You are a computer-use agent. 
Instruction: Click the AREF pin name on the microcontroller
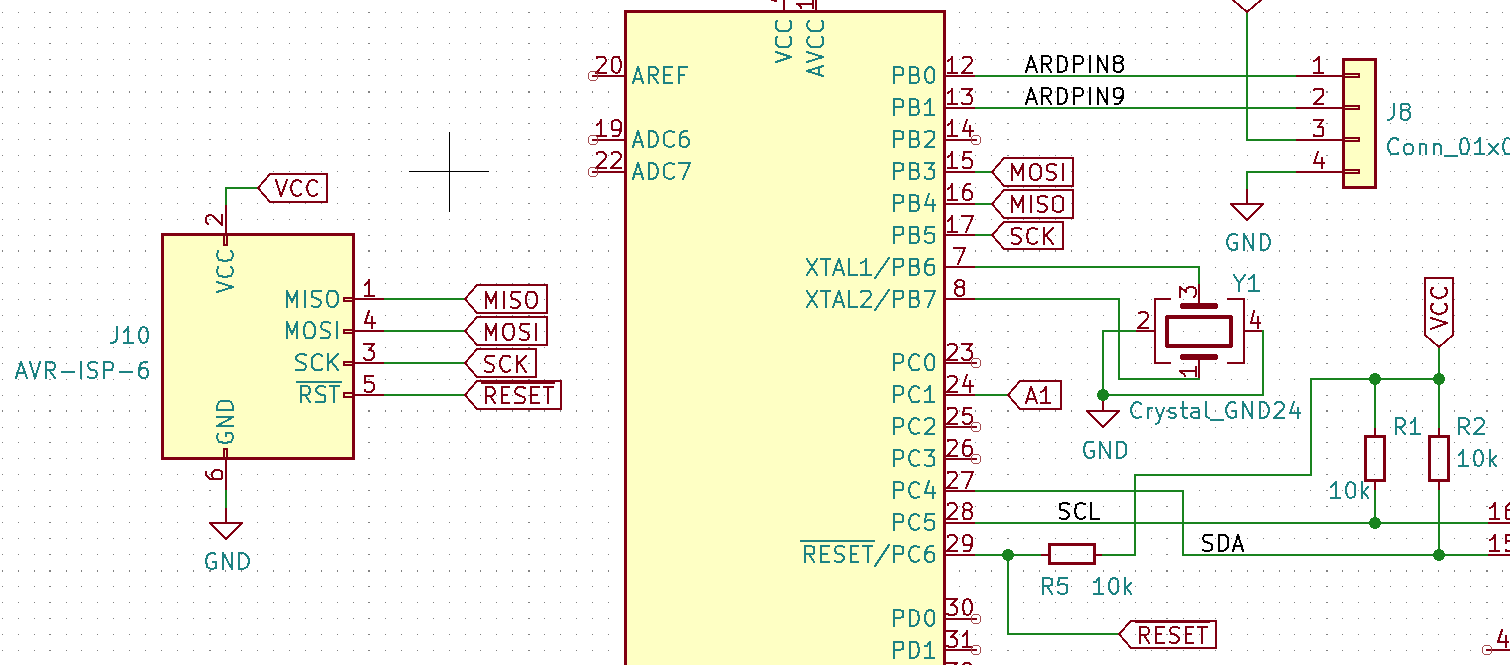[660, 75]
